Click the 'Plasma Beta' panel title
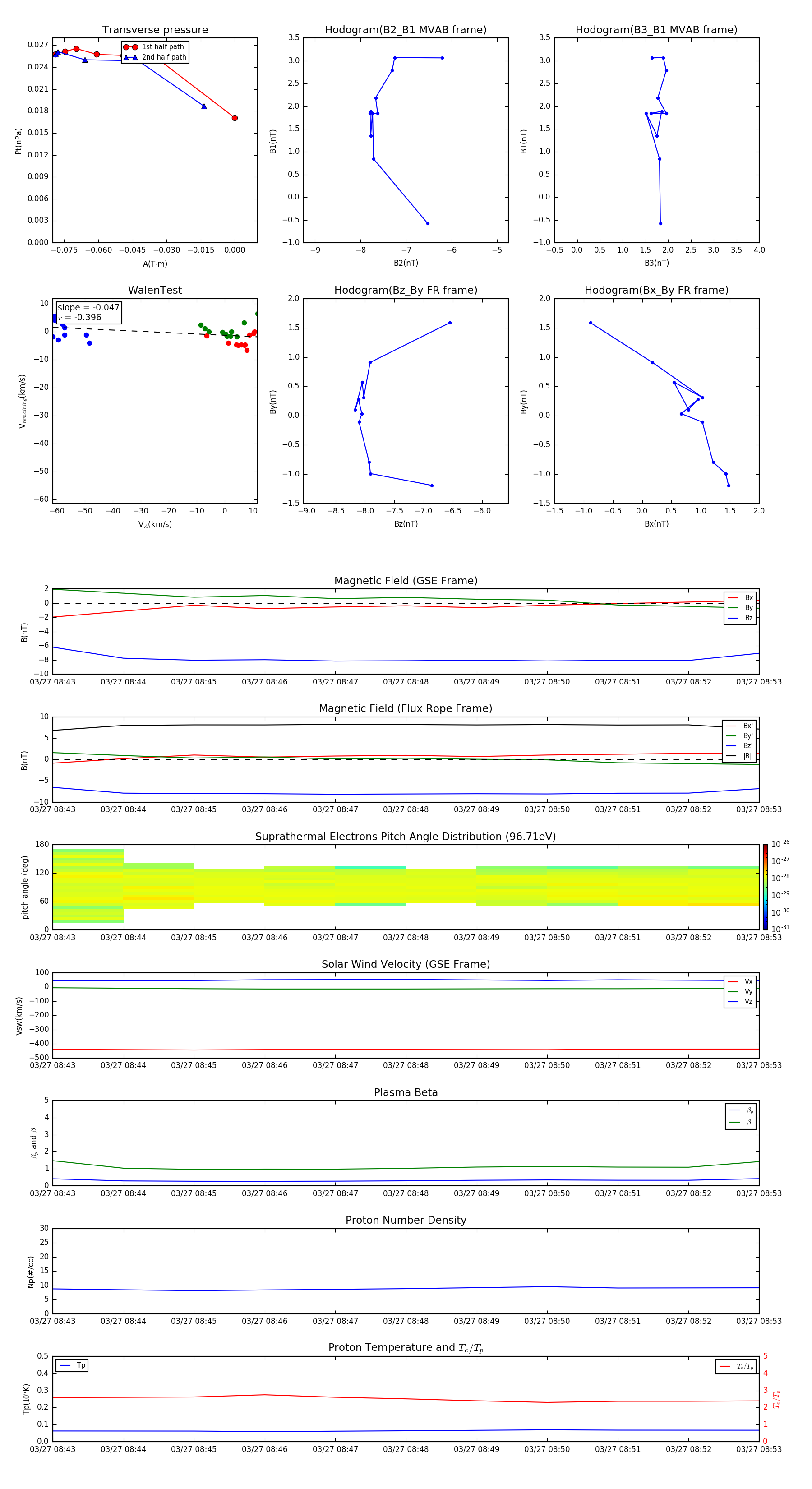 [406, 1093]
